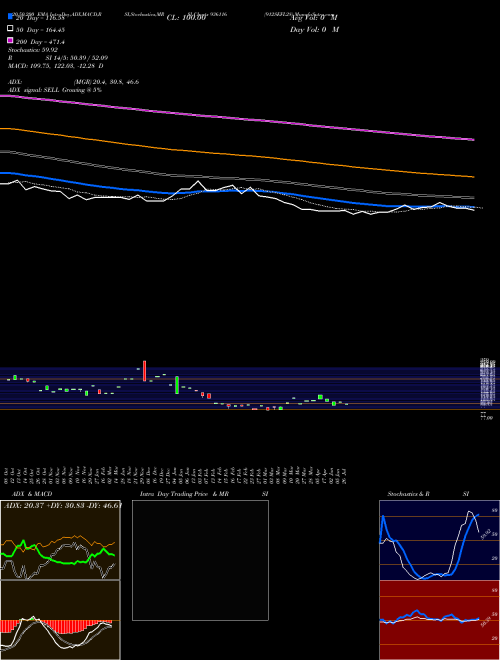Click the 'Avg Vol: 0 M' label
Screen dimensions: 500x660
(314, 18)
